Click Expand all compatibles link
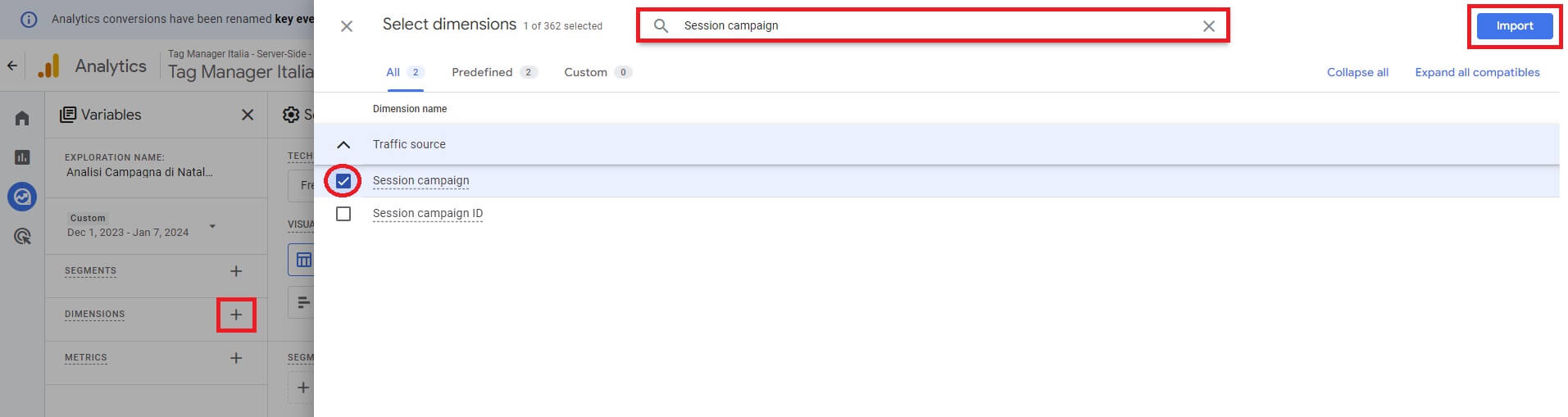The image size is (1568, 417). coord(1477,72)
